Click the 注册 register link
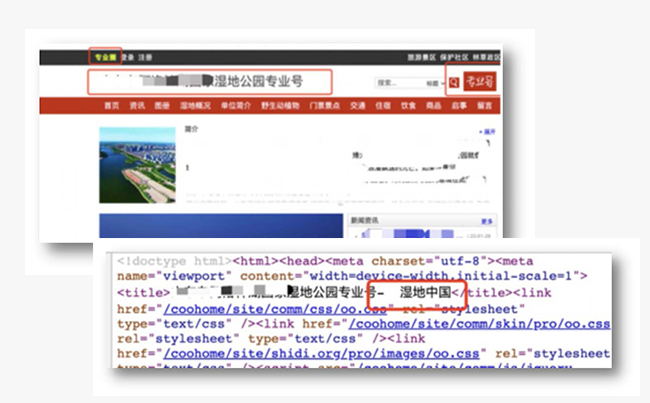The image size is (650, 403). coord(145,57)
